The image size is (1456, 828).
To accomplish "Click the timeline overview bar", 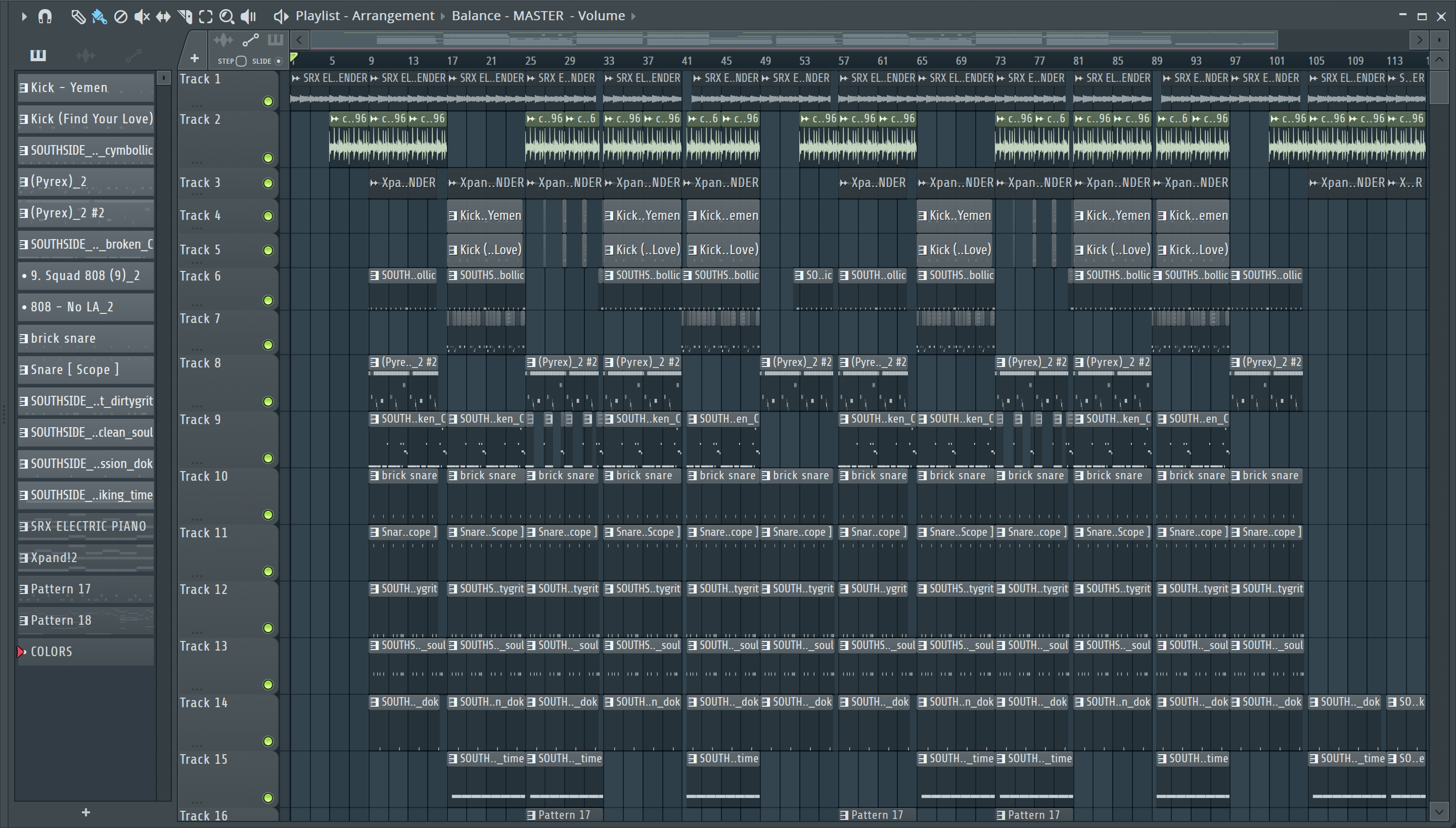I will click(794, 40).
